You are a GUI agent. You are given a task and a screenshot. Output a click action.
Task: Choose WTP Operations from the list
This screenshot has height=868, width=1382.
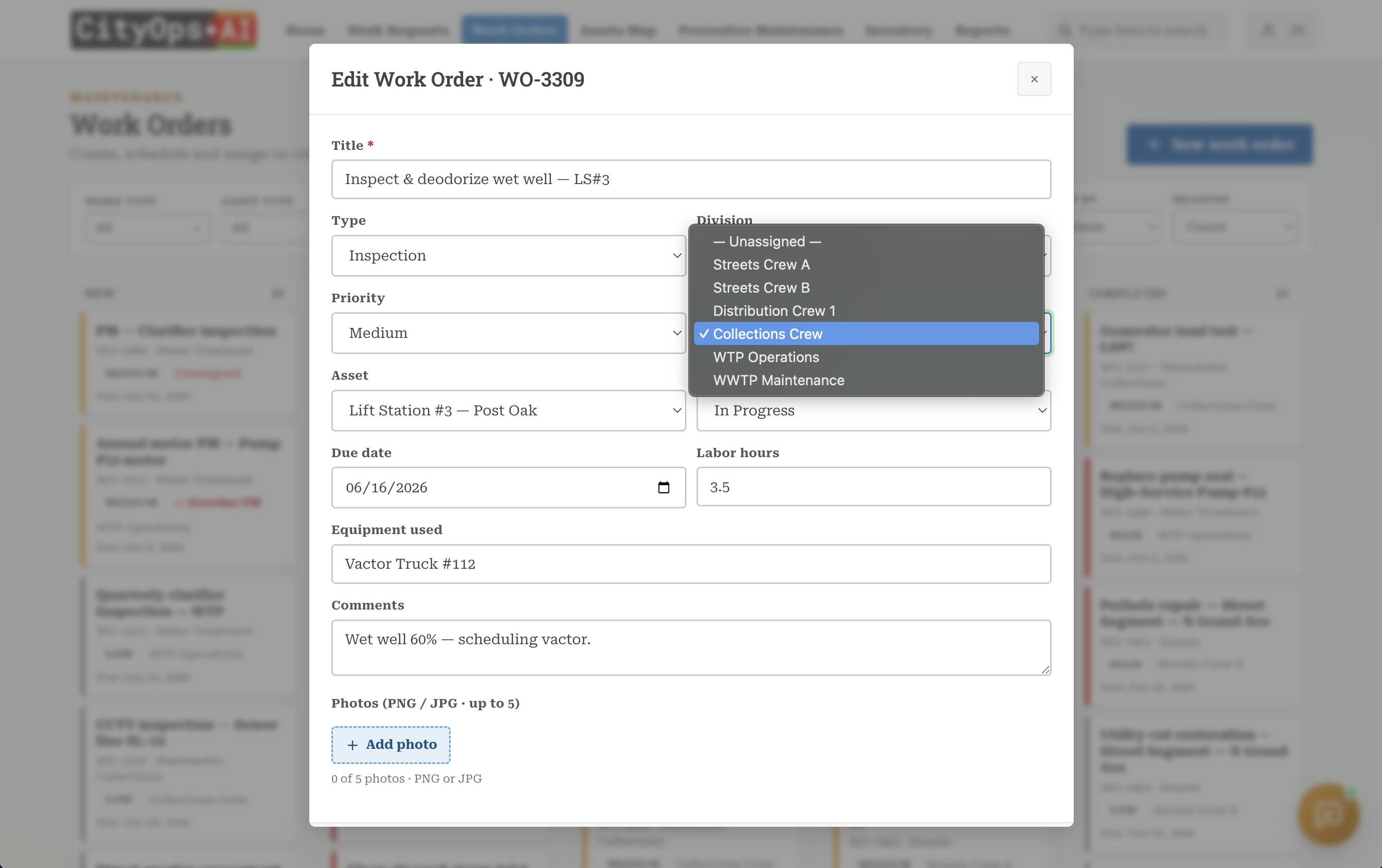click(866, 357)
